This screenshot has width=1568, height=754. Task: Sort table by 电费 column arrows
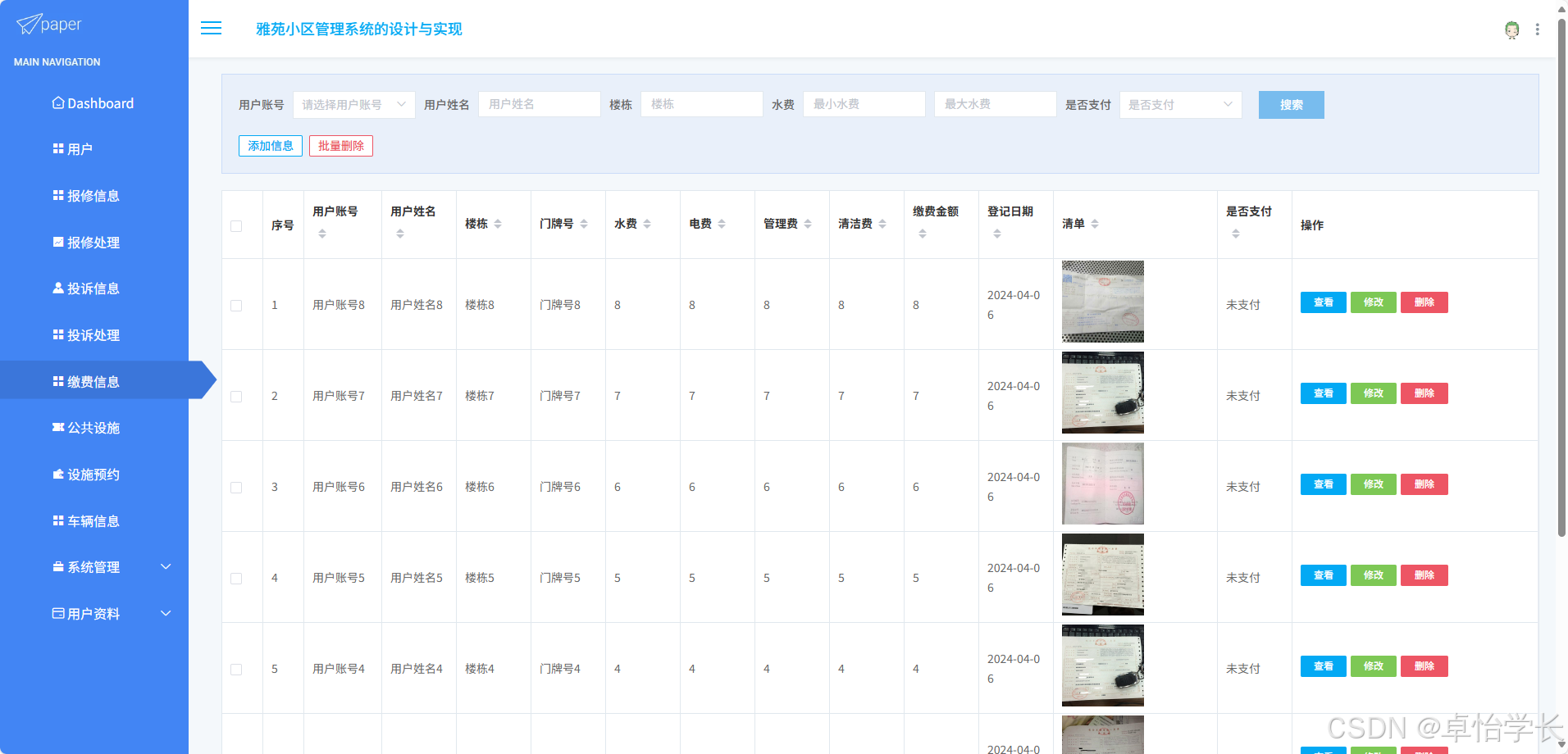click(x=722, y=225)
